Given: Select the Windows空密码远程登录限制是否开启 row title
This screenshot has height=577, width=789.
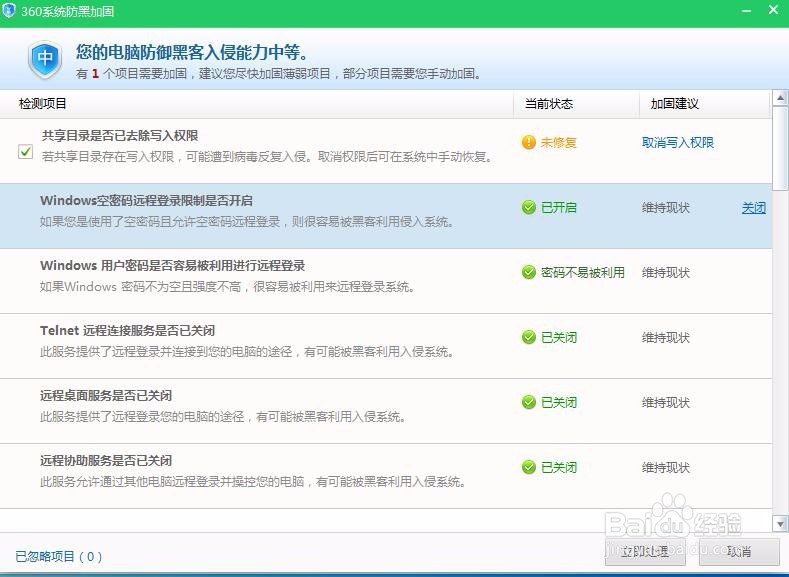Looking at the screenshot, I should tap(146, 200).
